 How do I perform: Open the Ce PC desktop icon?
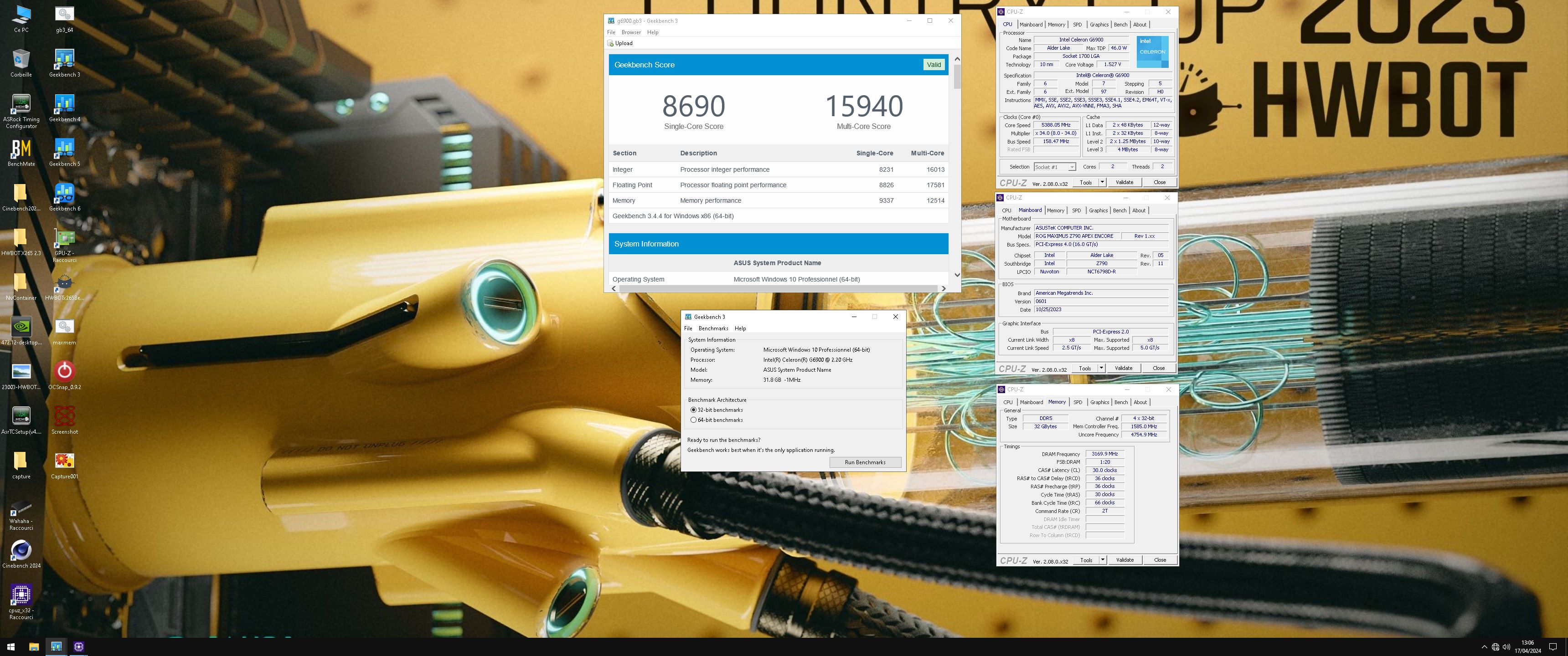21,20
